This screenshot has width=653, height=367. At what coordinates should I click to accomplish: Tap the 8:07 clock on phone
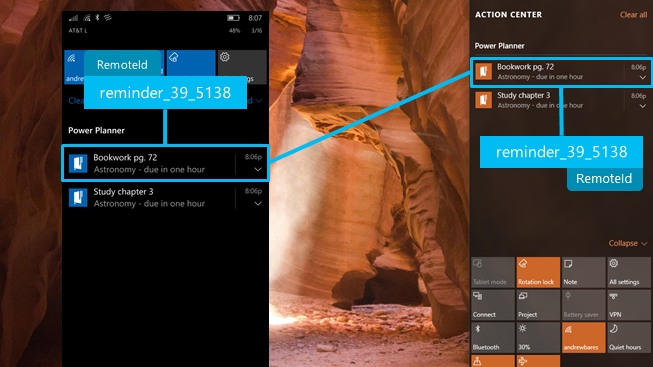pyautogui.click(x=255, y=18)
